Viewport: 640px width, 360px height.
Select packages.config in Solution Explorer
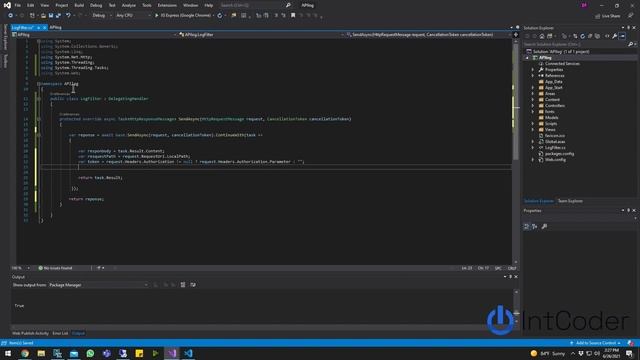[x=559, y=153]
